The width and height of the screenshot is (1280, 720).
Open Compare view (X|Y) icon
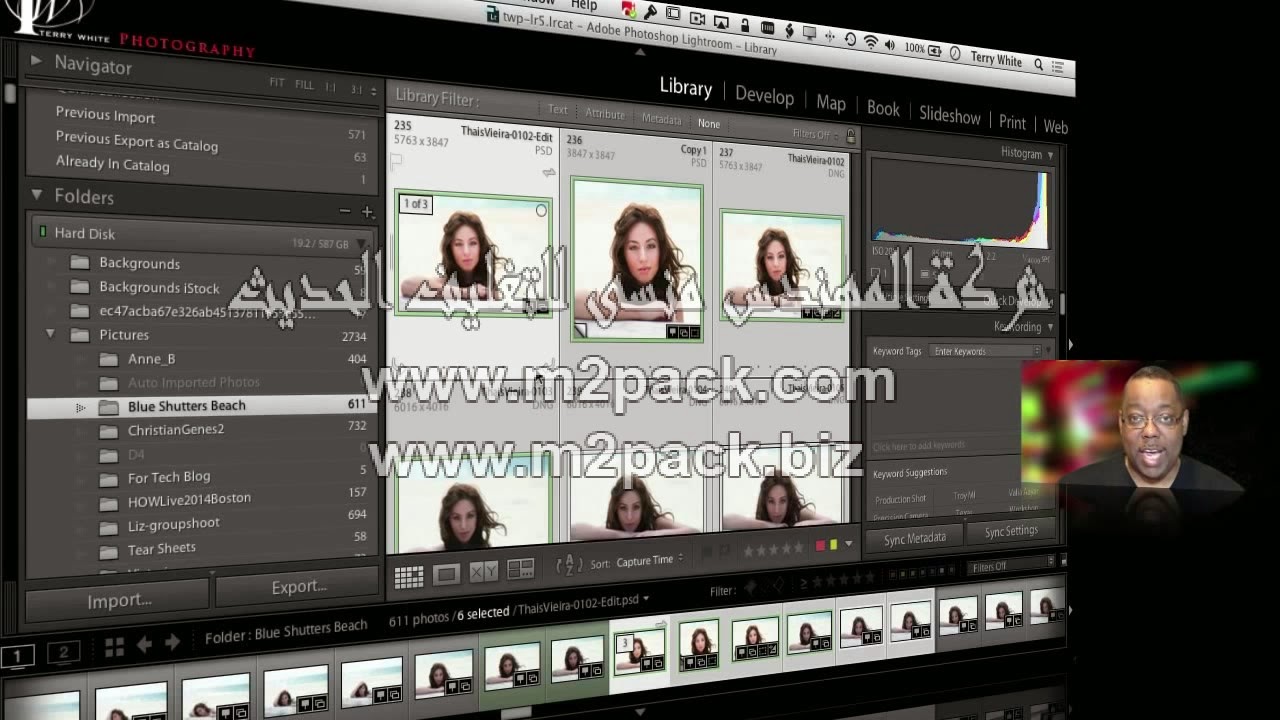(x=483, y=572)
